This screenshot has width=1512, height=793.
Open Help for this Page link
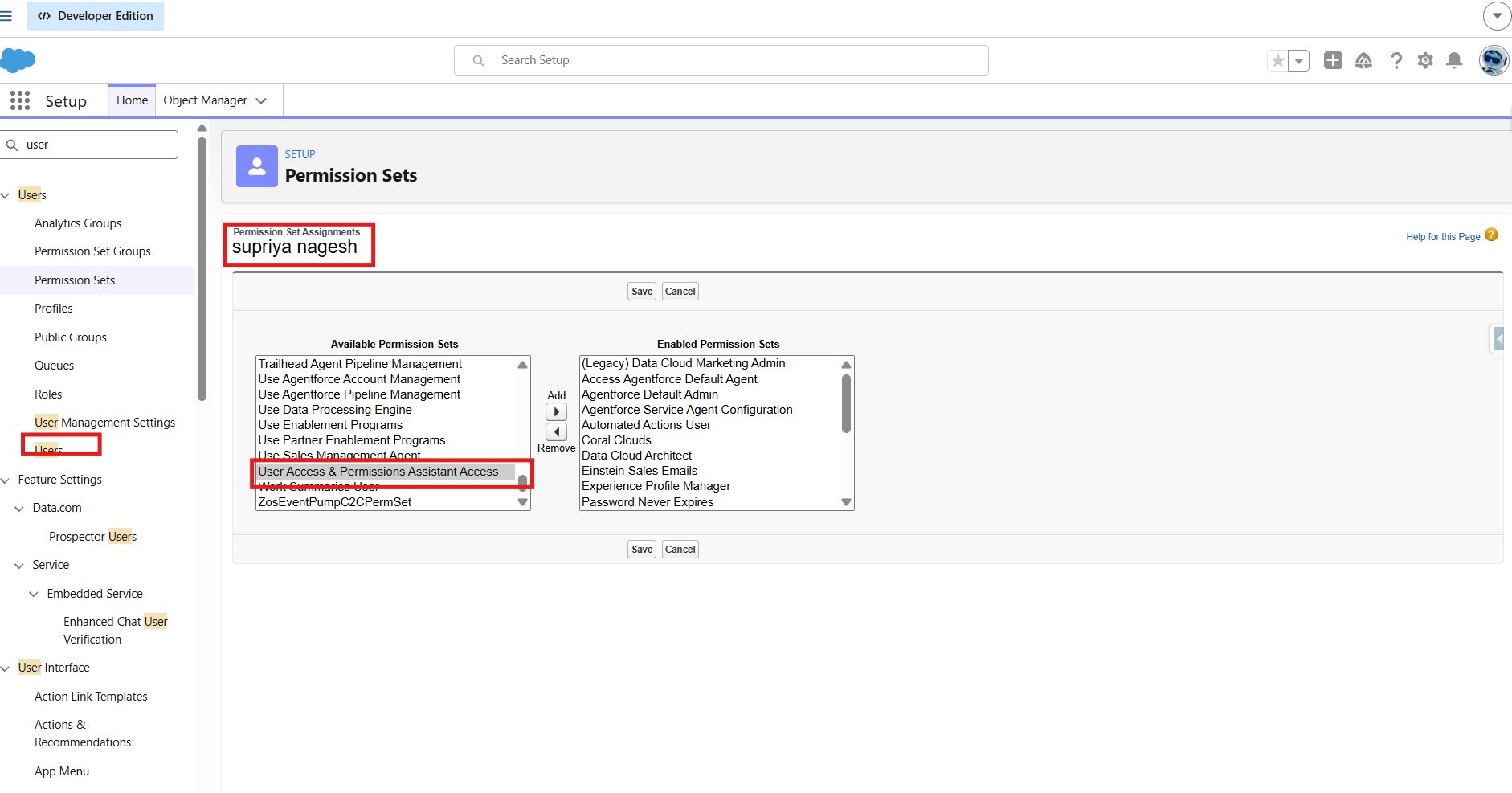pos(1443,237)
